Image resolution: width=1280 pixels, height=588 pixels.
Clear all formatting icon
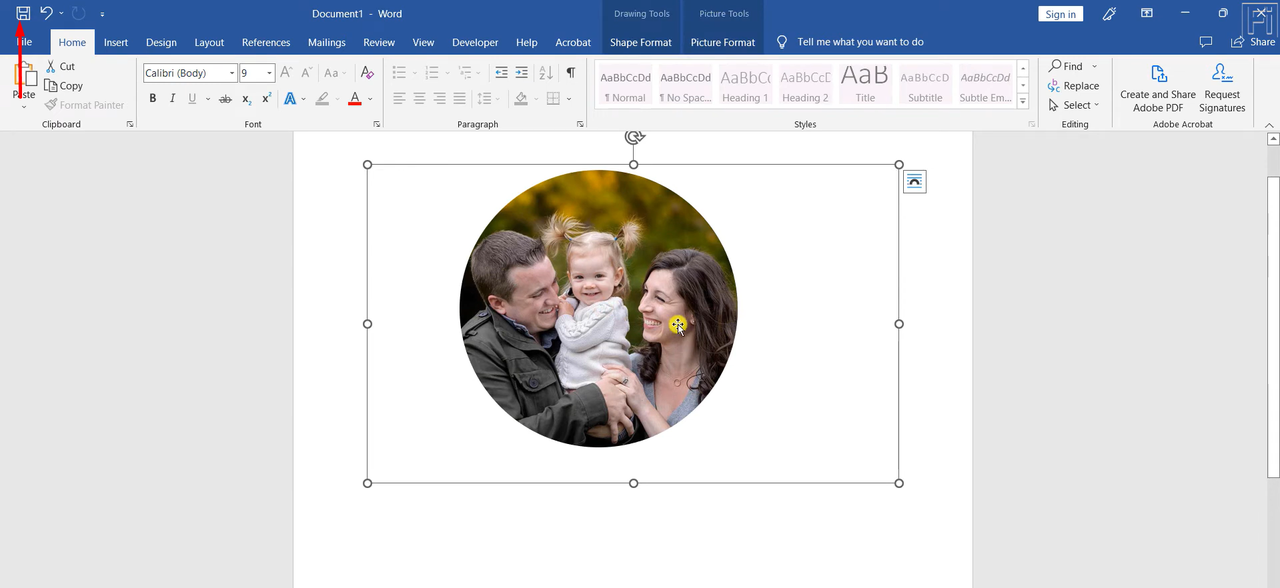click(x=367, y=72)
